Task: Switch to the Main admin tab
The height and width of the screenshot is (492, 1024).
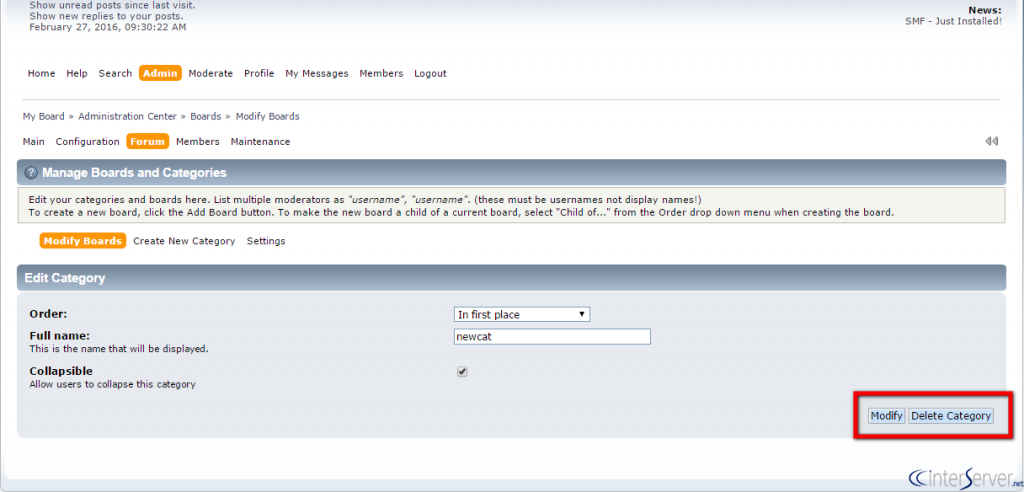Action: pyautogui.click(x=33, y=141)
